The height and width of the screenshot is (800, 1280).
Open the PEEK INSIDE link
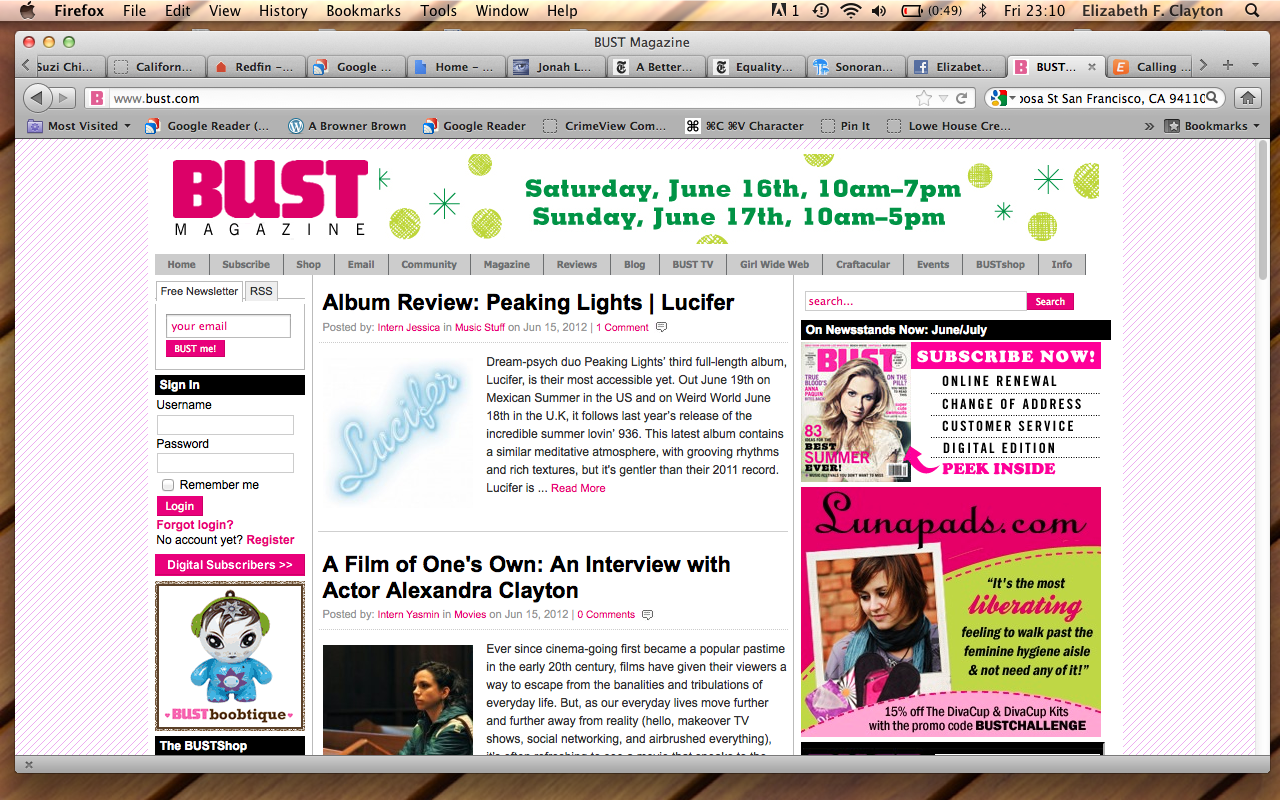click(998, 468)
